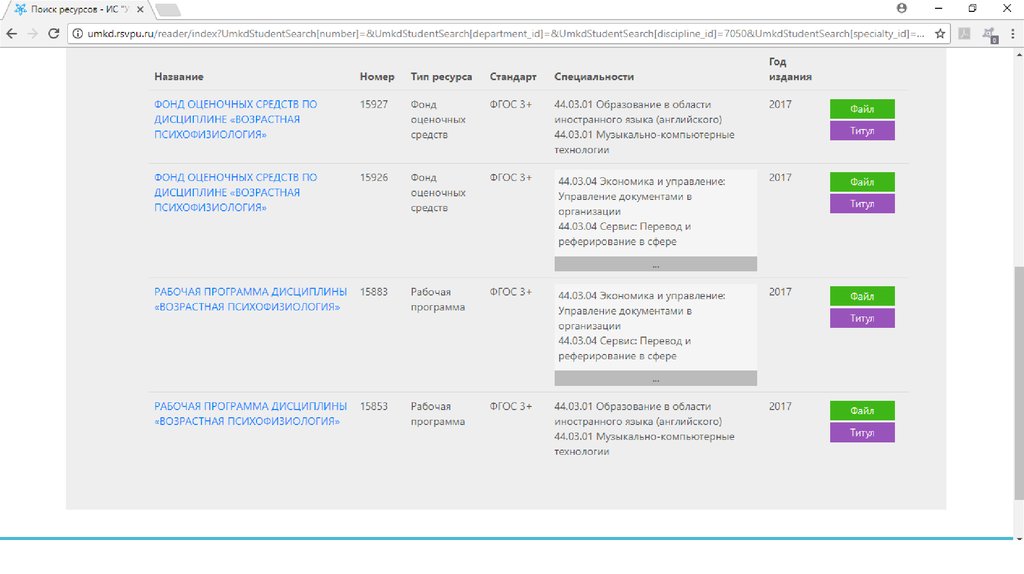The height and width of the screenshot is (574, 1024).
Task: Click '44.03.01 Образование в области иностранного языка' in row 15853
Action: click(638, 413)
